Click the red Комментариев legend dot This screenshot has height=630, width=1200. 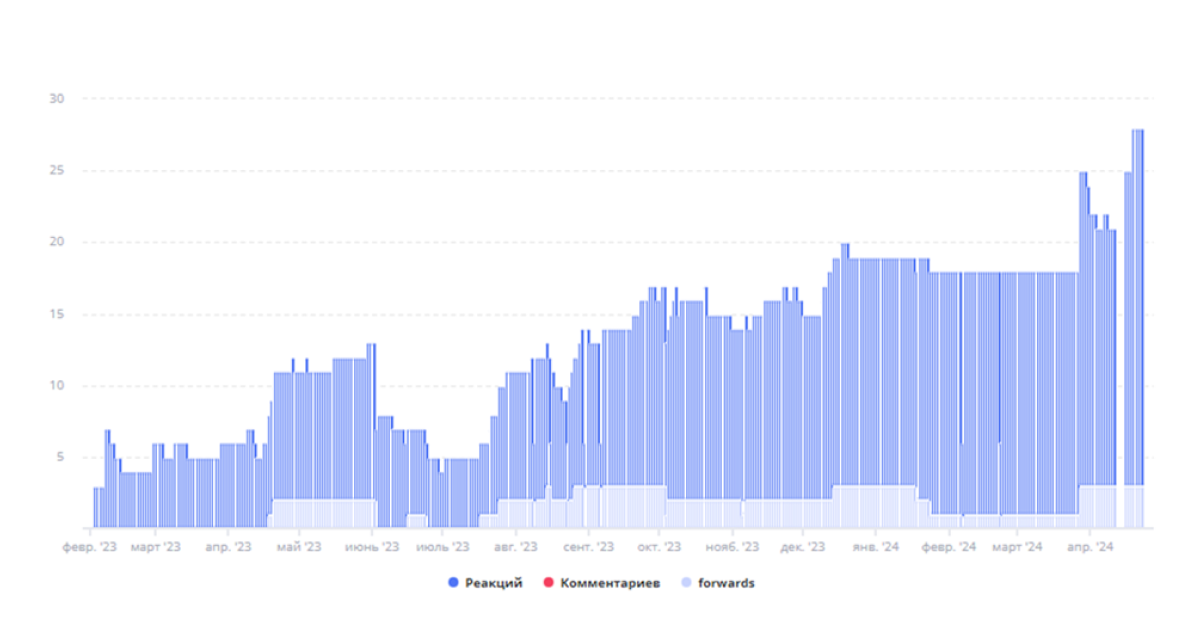(x=549, y=583)
